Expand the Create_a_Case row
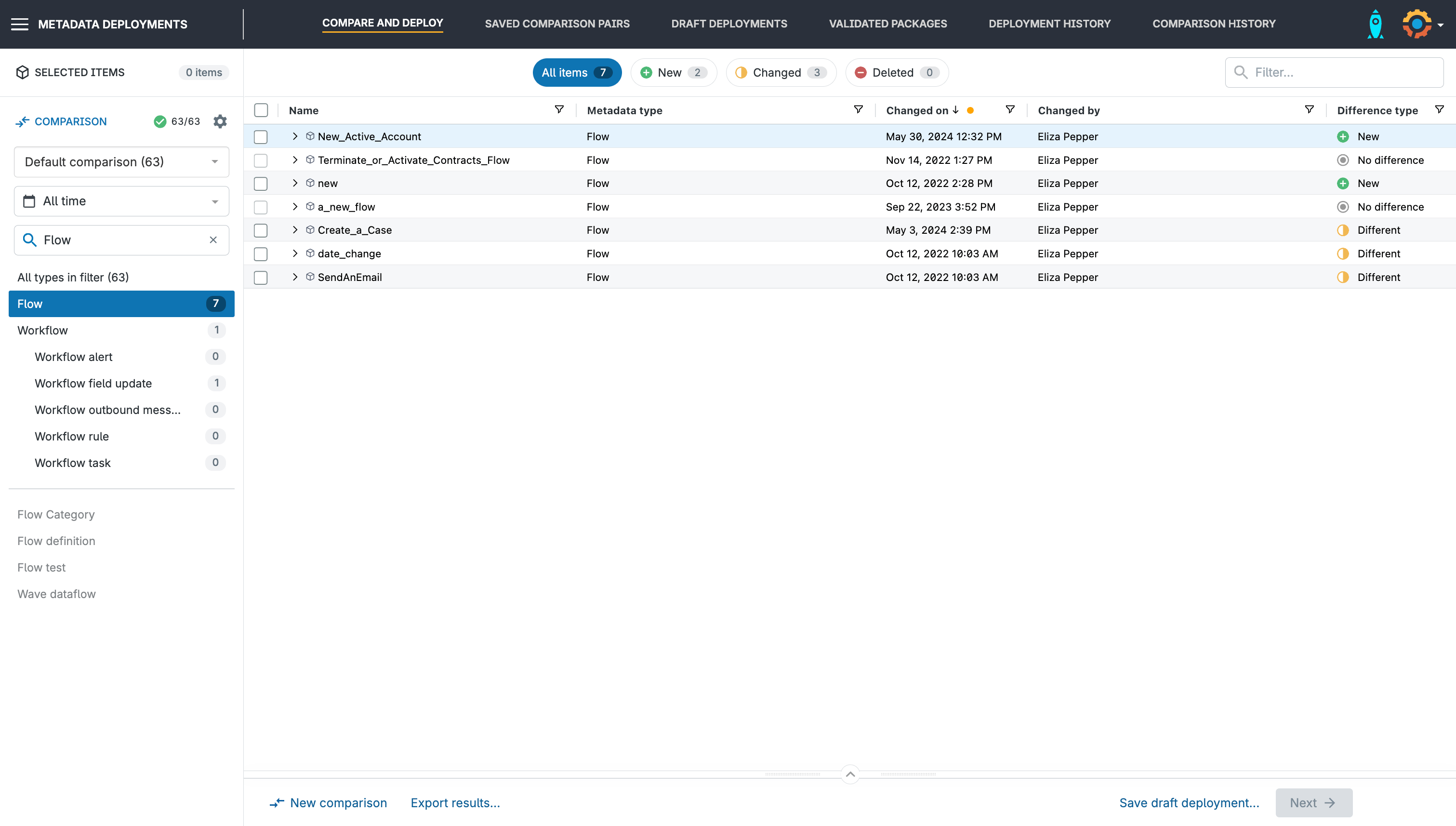1456x826 pixels. click(x=295, y=230)
